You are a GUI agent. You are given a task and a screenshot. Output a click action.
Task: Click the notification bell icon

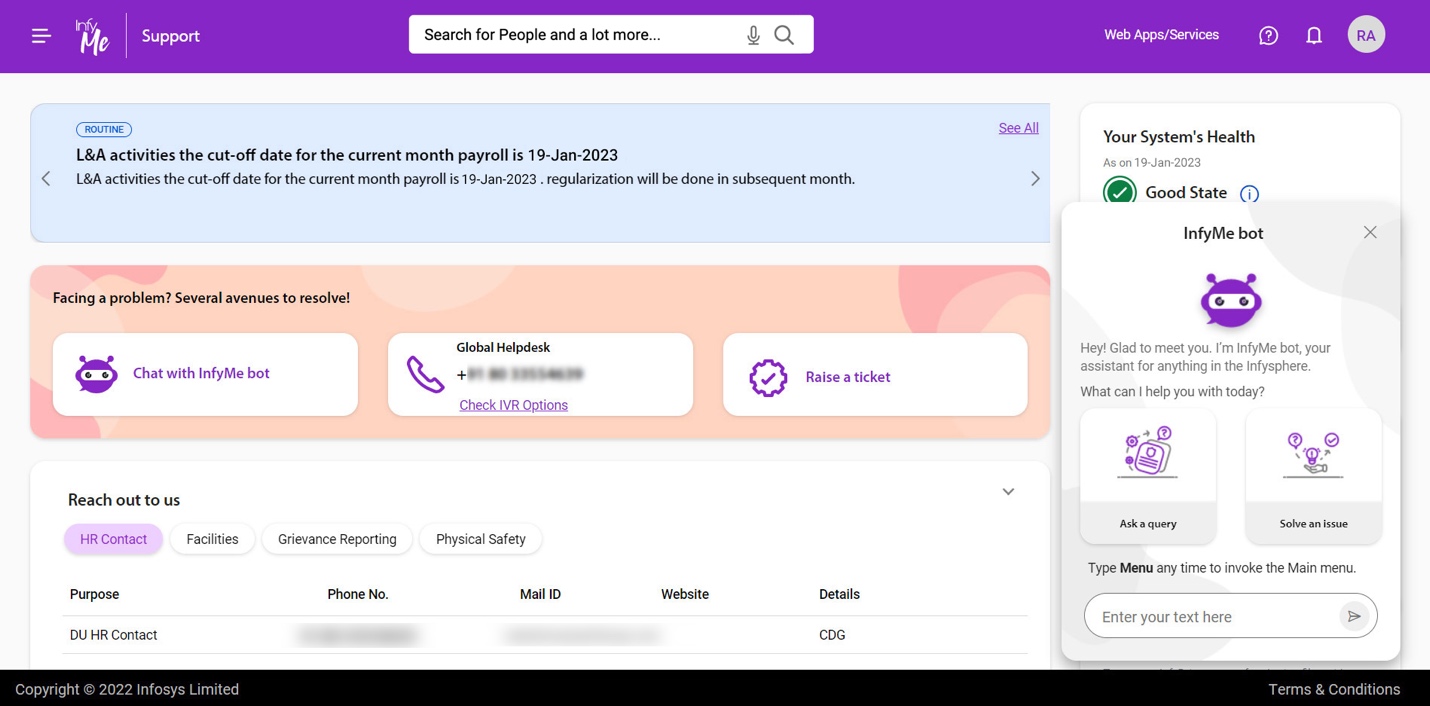coord(1314,34)
